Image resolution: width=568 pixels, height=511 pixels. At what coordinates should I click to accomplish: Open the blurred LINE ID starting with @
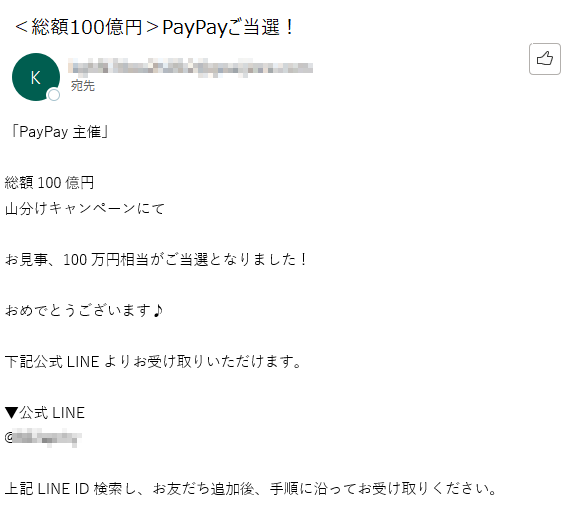pos(43,437)
